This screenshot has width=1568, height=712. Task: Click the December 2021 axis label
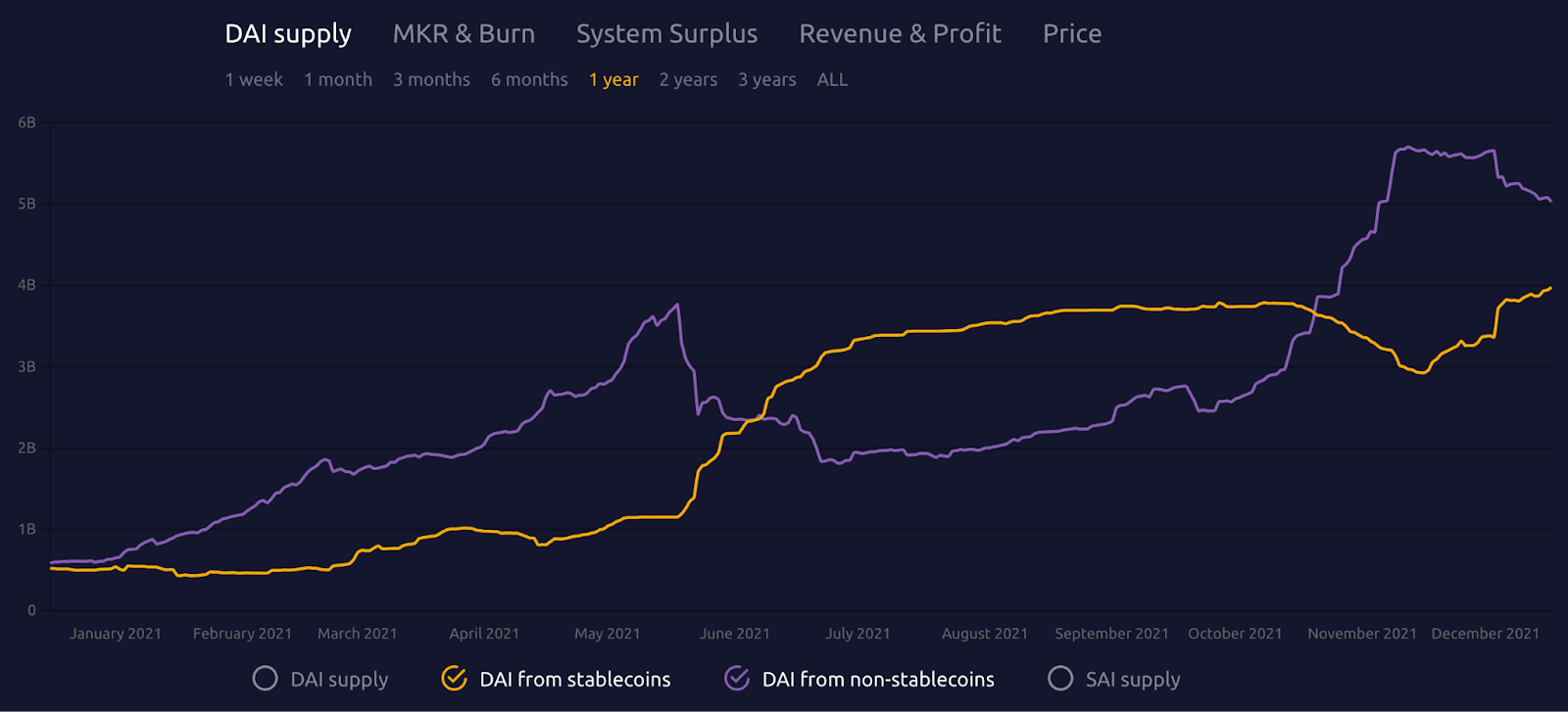coord(1486,634)
